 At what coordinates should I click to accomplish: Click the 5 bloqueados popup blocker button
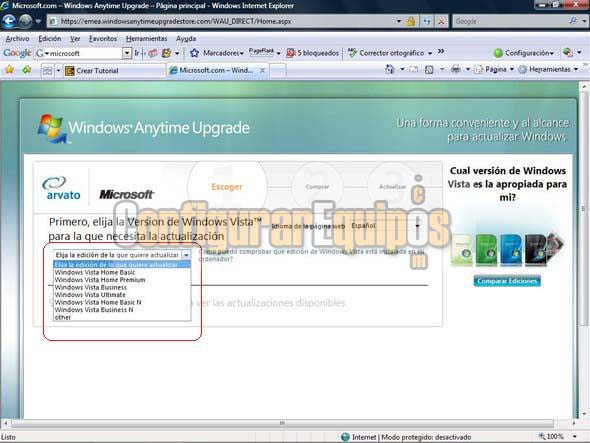click(x=313, y=53)
